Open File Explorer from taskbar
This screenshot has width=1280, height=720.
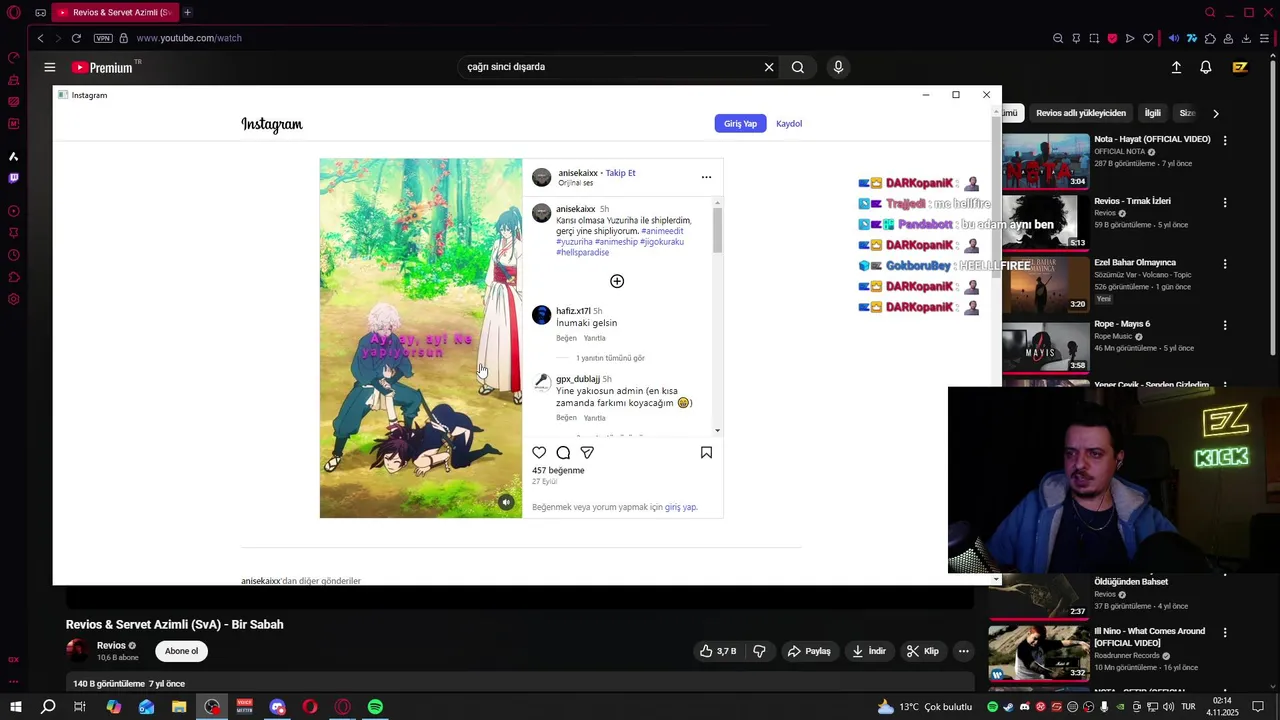(179, 707)
